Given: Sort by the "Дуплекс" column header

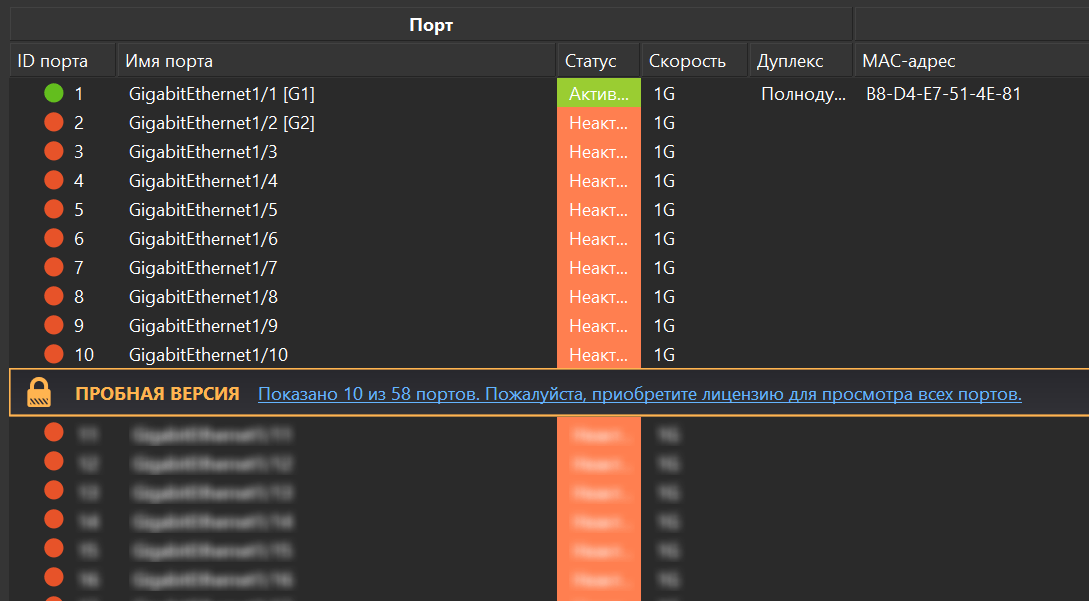Looking at the screenshot, I should 790,61.
